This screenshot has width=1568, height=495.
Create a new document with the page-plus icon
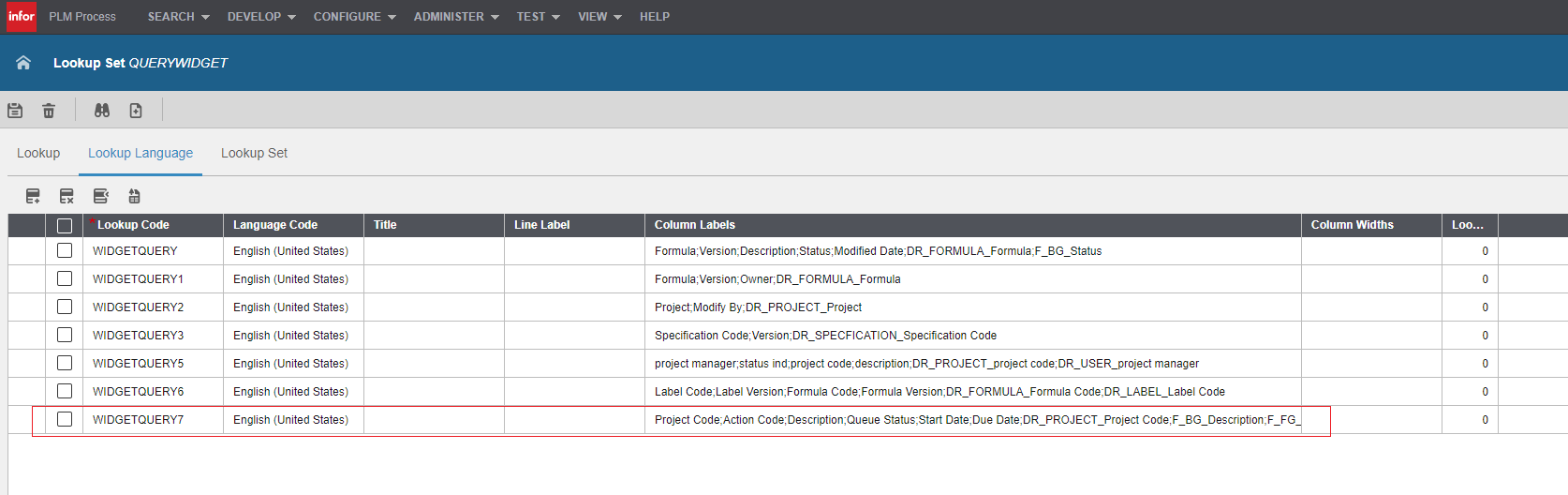click(x=136, y=111)
